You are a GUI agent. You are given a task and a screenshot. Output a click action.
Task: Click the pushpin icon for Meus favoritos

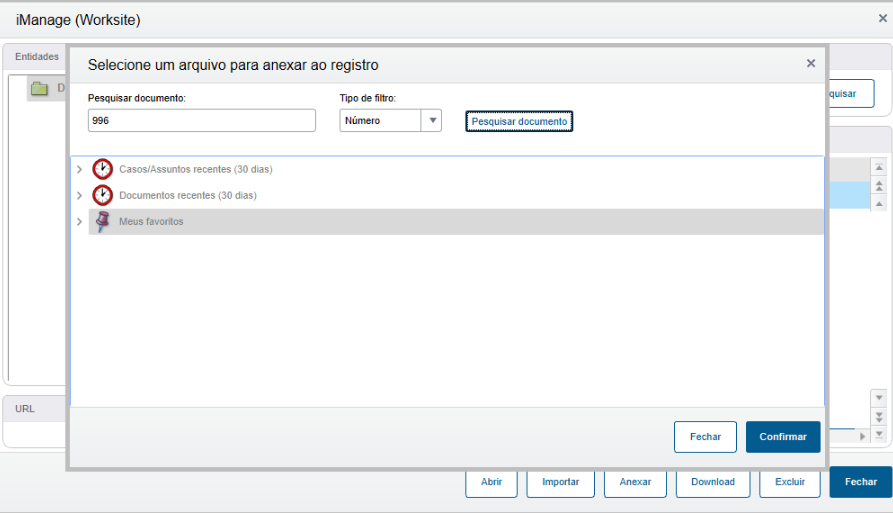(x=102, y=221)
